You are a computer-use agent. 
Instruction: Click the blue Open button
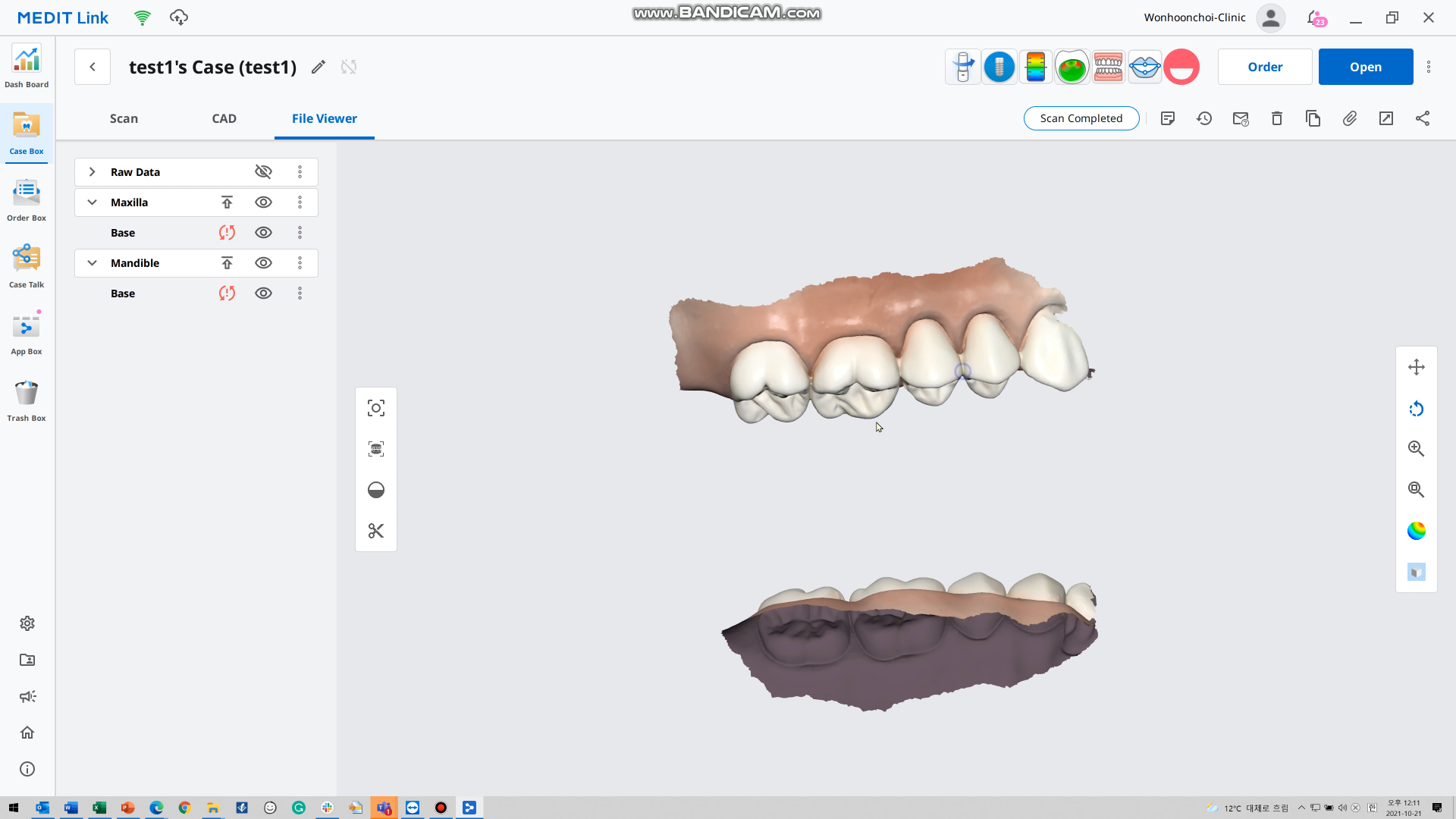coord(1366,67)
